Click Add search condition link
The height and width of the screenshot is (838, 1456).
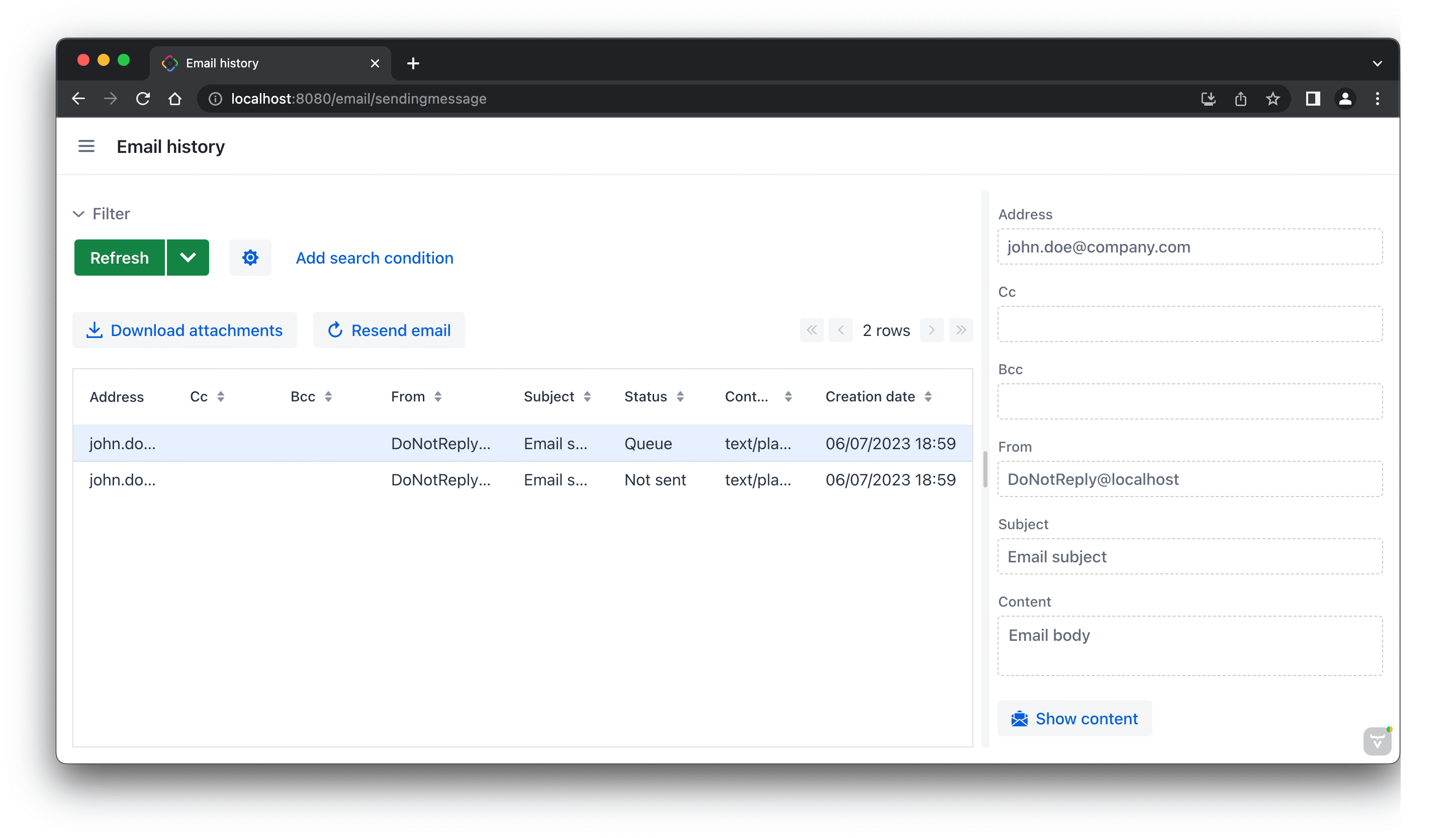(x=375, y=258)
